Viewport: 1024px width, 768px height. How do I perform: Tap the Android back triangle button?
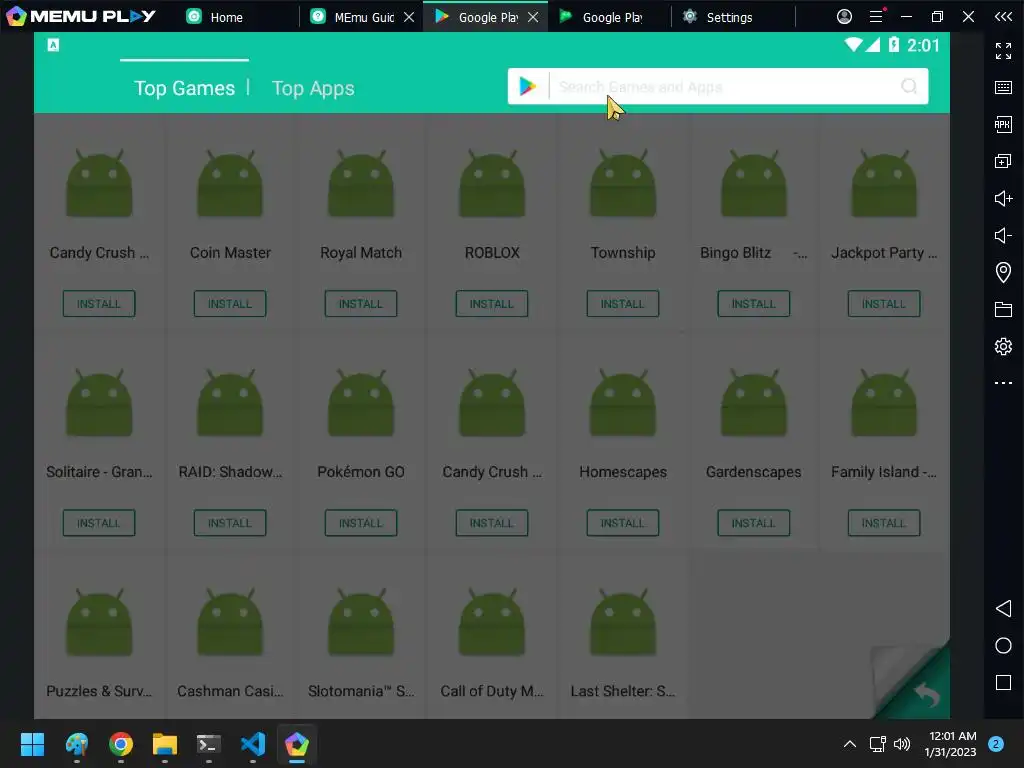coord(1003,609)
